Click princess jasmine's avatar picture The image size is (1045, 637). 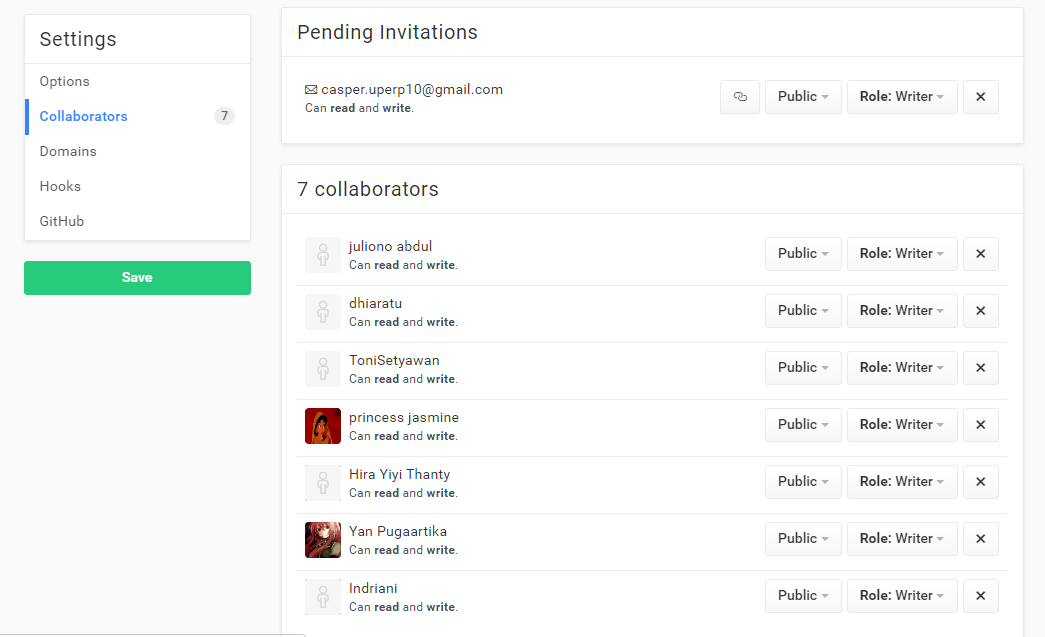(x=323, y=426)
